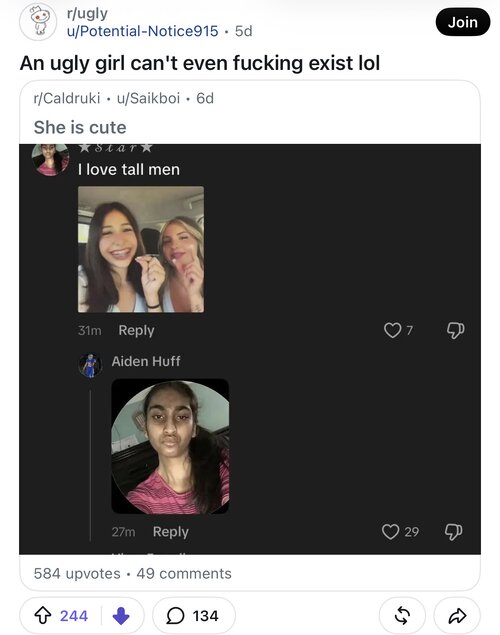The height and width of the screenshot is (635, 500).
Task: Open r/ugly subreddit link
Action: tap(87, 14)
